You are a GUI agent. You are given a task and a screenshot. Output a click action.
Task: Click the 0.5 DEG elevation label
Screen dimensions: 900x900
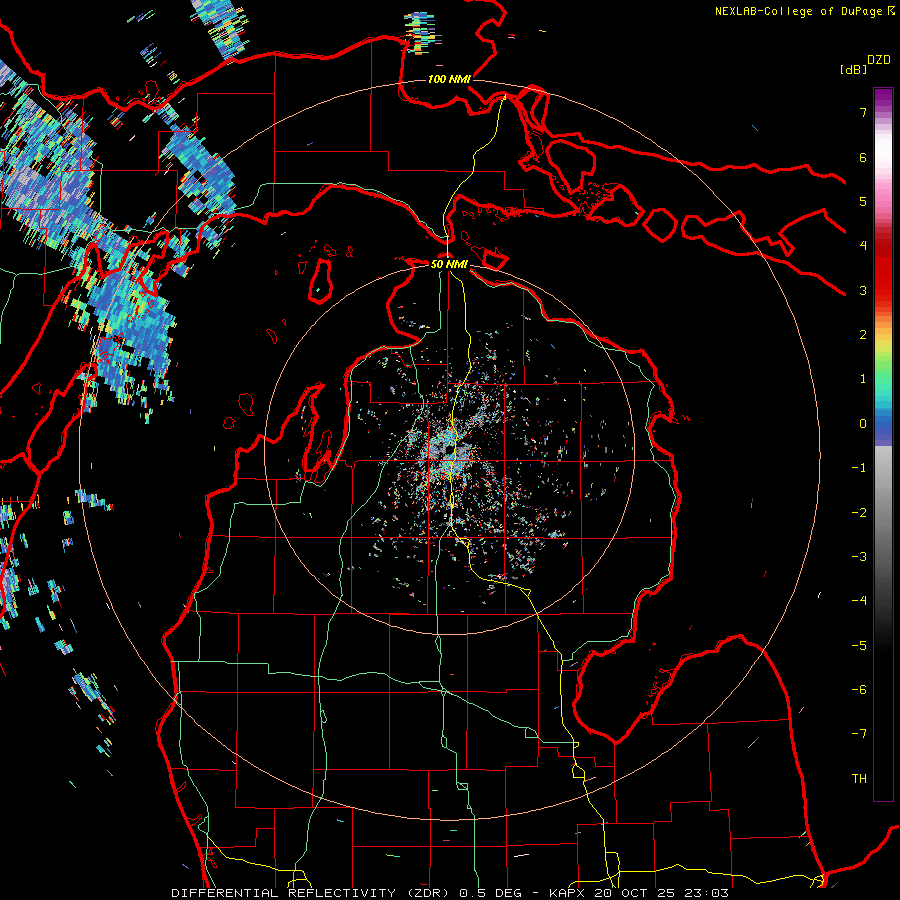tap(490, 893)
